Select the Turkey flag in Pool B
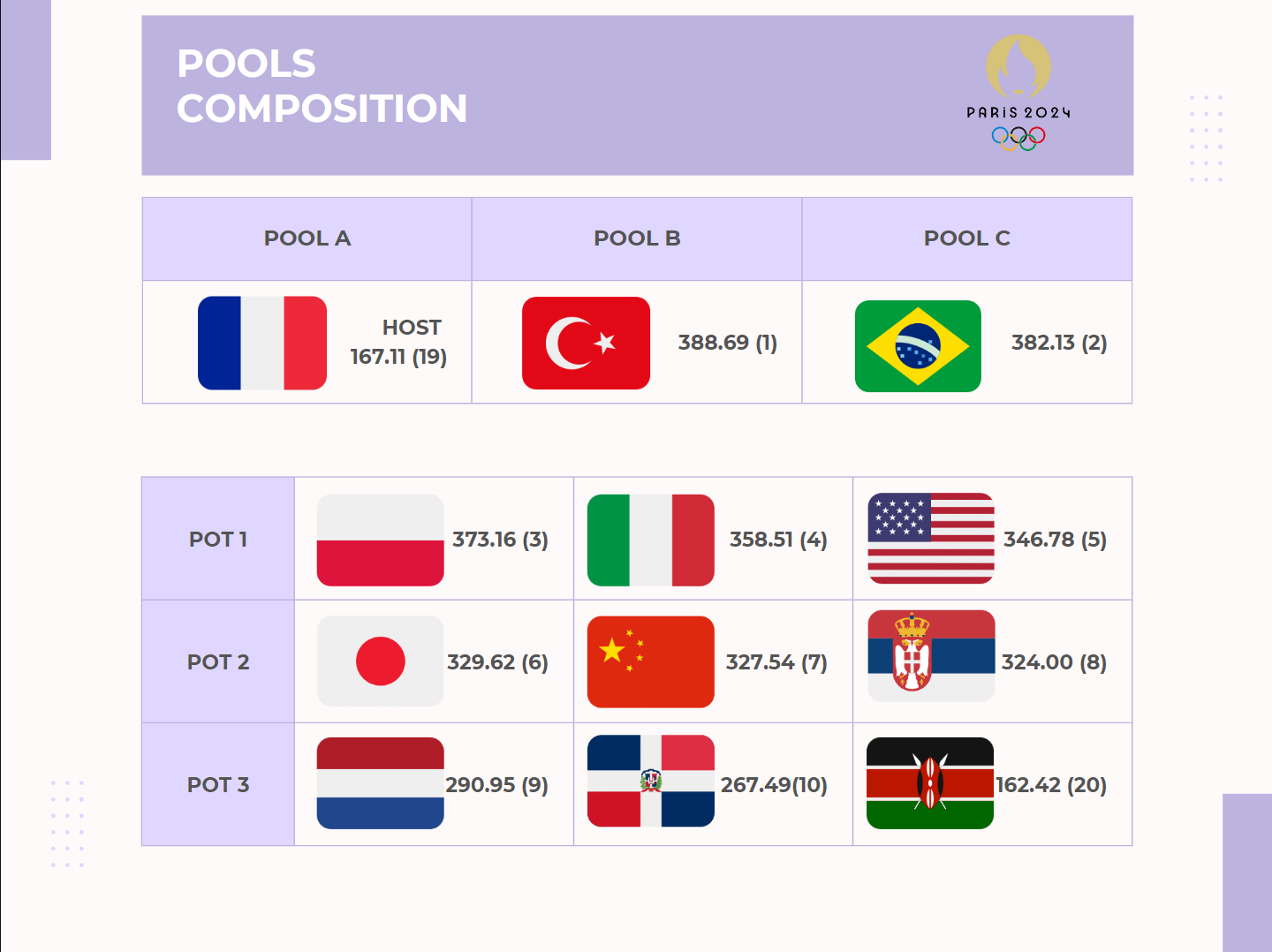The height and width of the screenshot is (952, 1272). click(x=586, y=343)
